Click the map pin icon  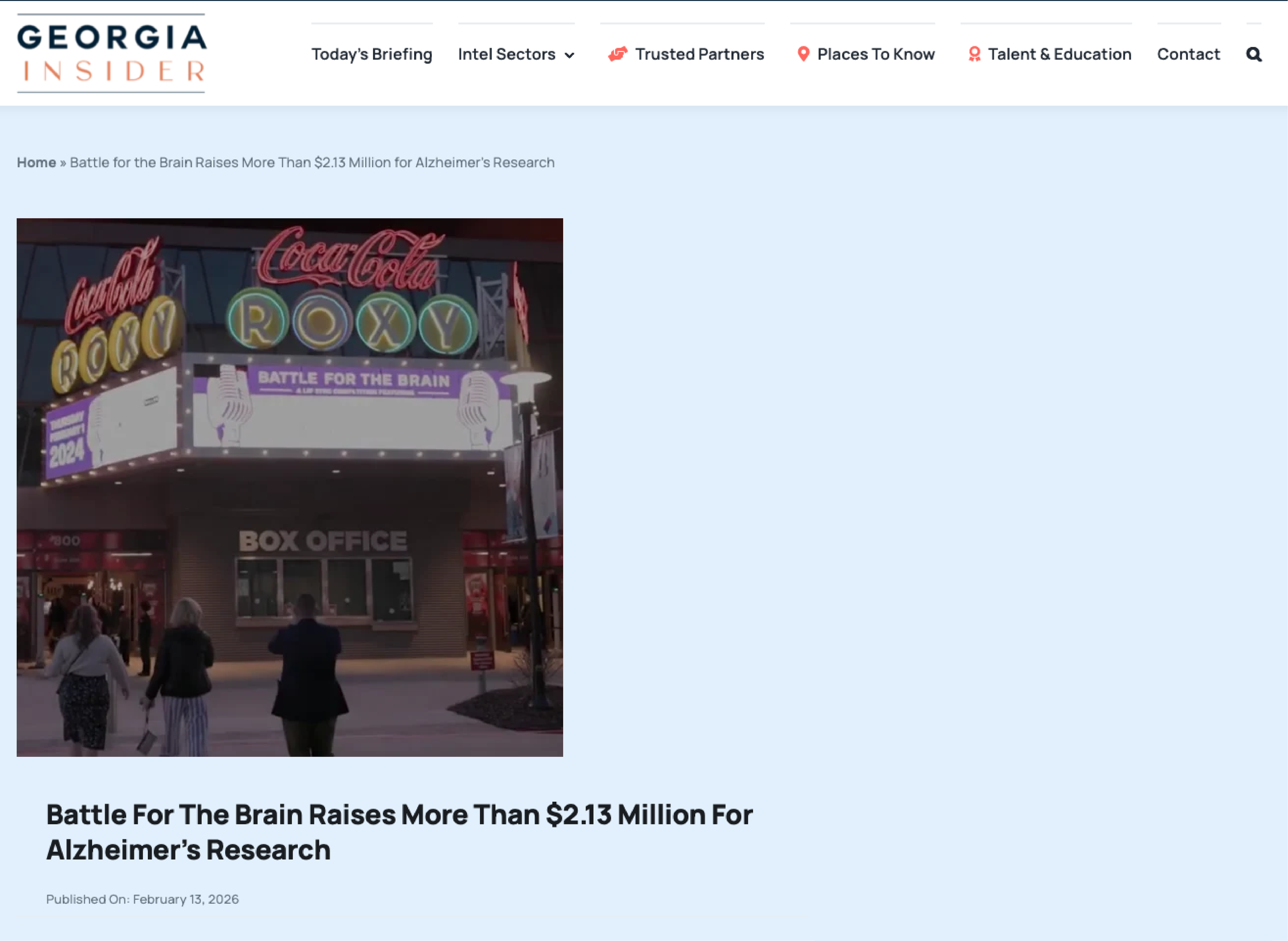coord(803,54)
